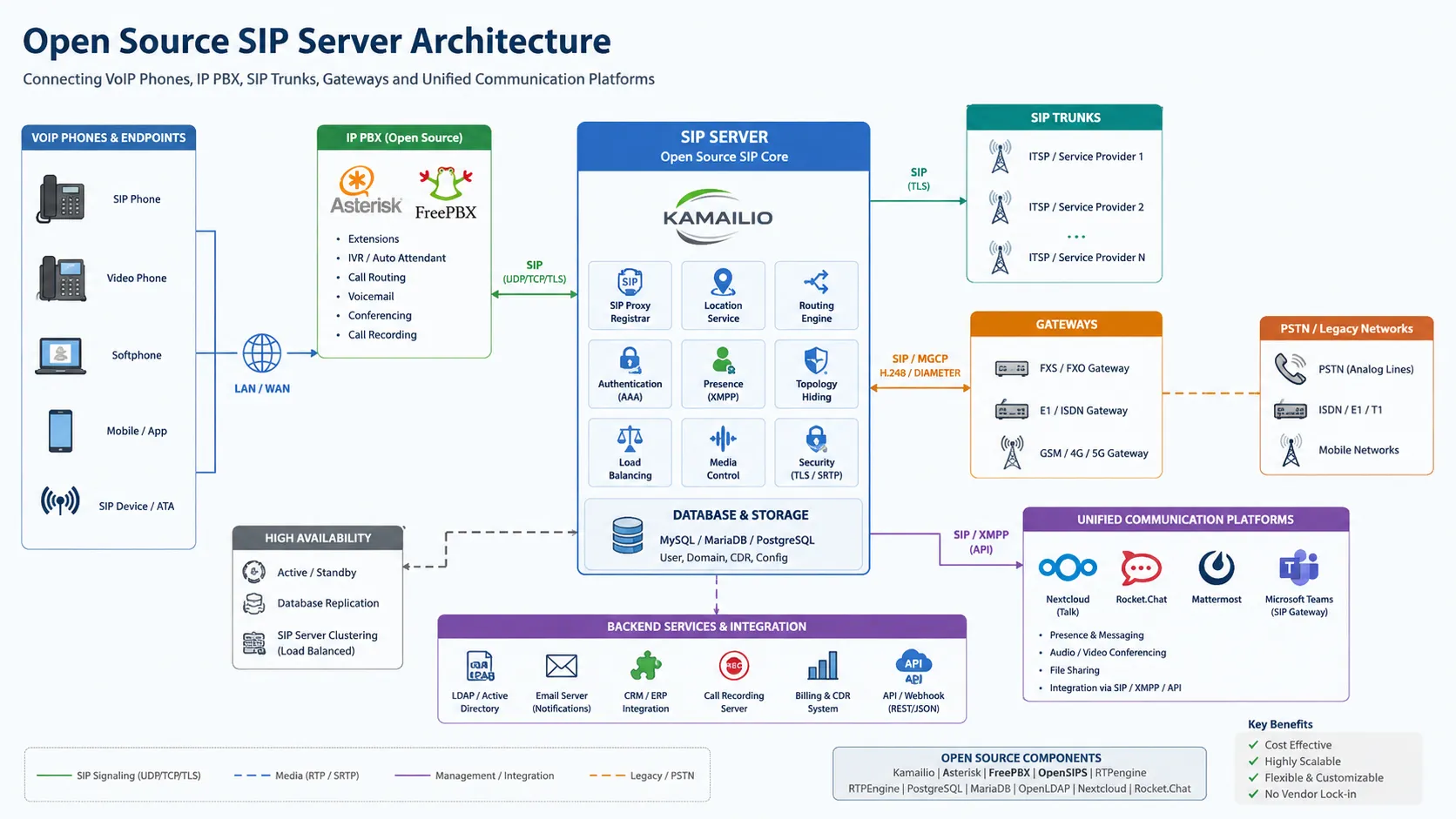Click the GATEWAYS header
Screen dimensions: 1456x819
pos(1066,325)
